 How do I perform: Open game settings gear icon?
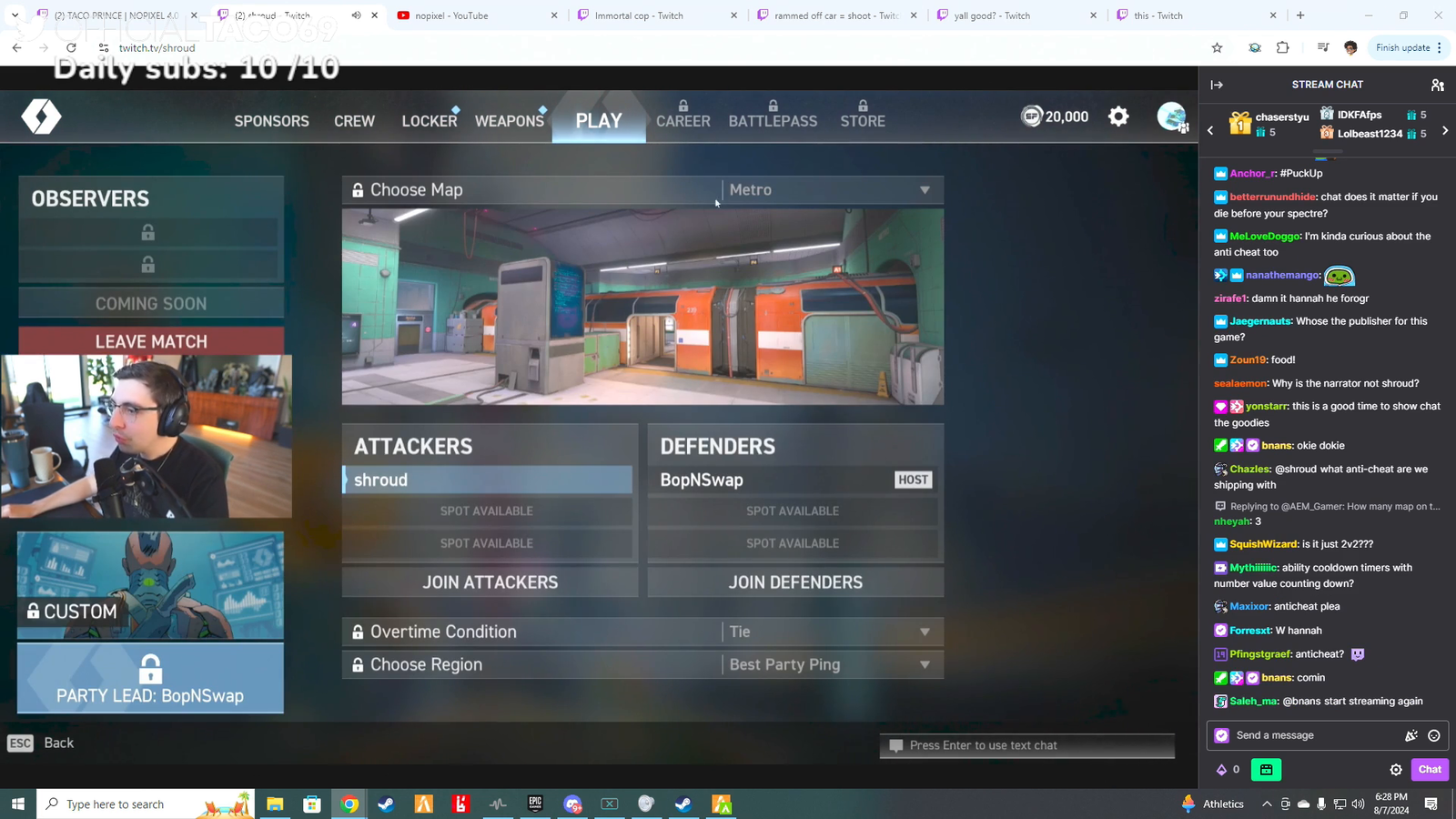1118,116
